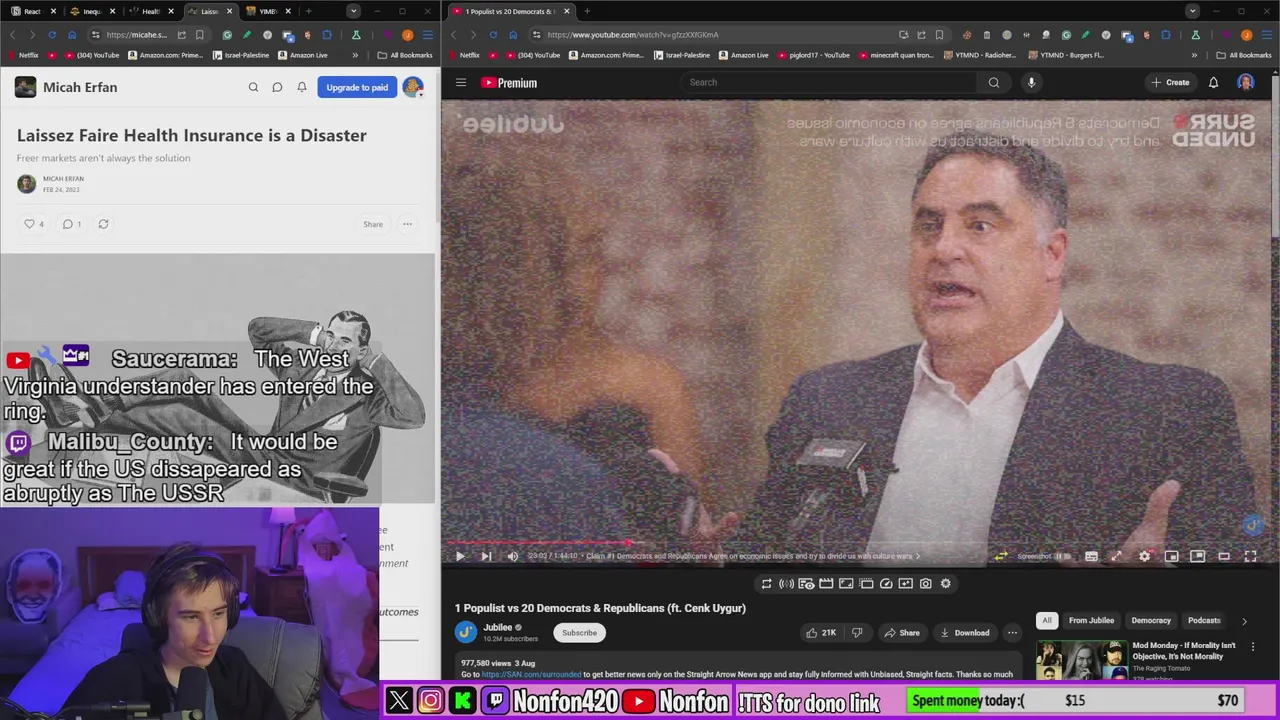The width and height of the screenshot is (1280, 720).
Task: Open YouTube browser application menu
Action: 1268,34
